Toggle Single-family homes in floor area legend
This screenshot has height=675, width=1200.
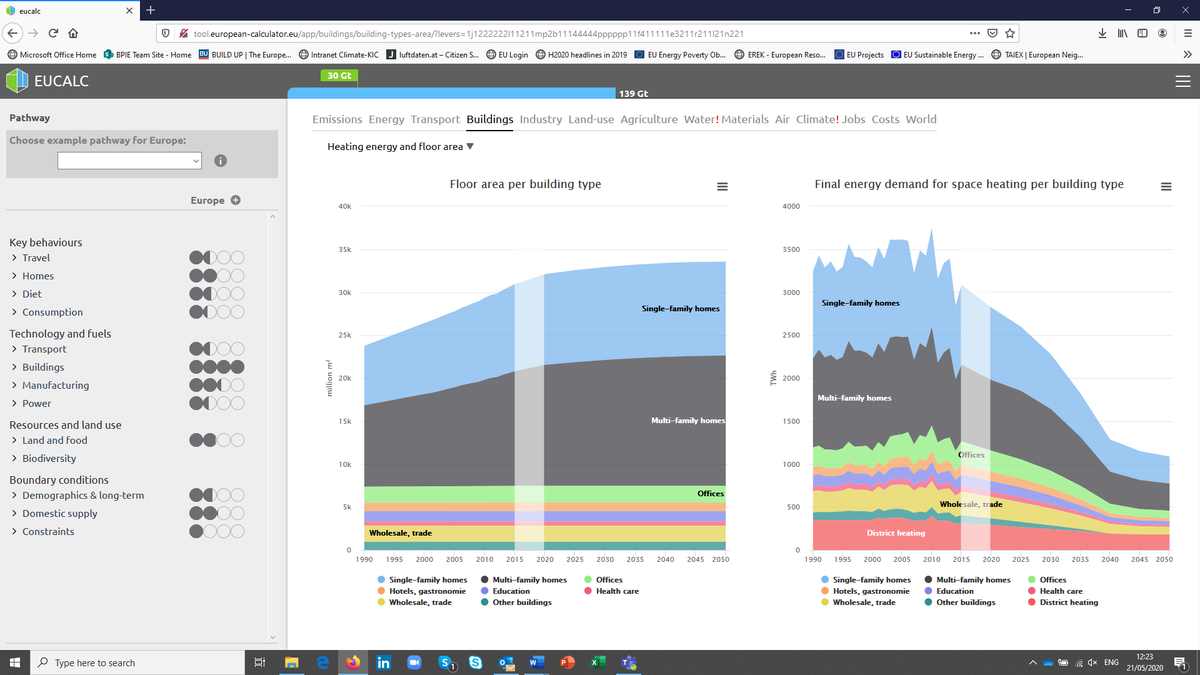[422, 580]
